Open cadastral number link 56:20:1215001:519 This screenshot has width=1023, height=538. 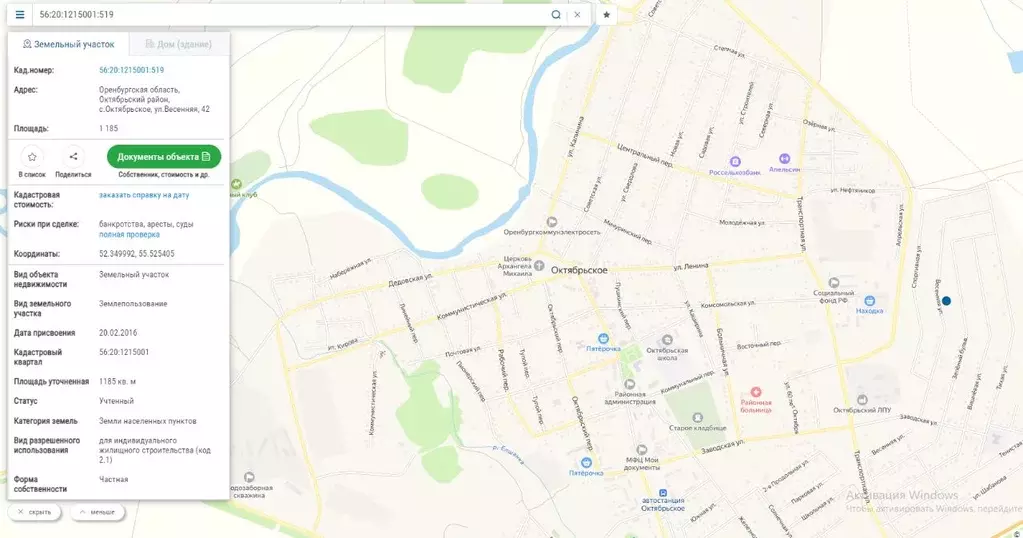[131, 70]
